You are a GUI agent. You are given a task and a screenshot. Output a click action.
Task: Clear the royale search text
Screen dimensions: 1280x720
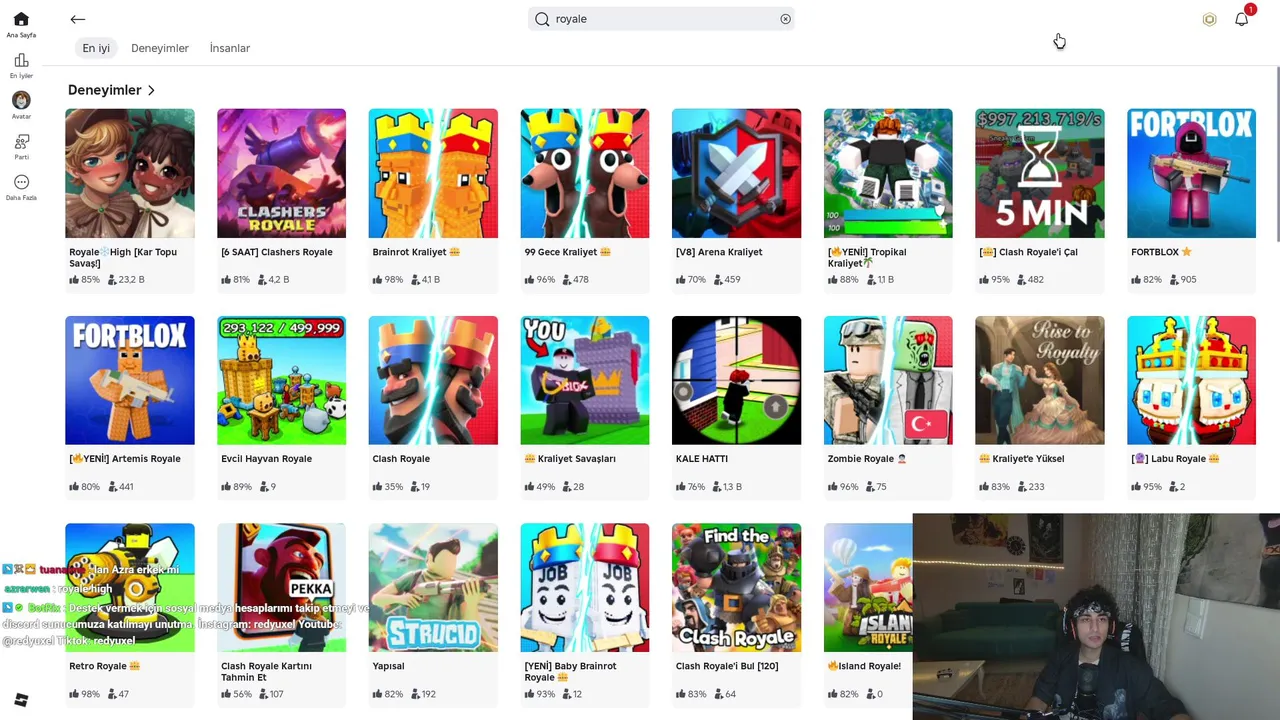(x=785, y=19)
